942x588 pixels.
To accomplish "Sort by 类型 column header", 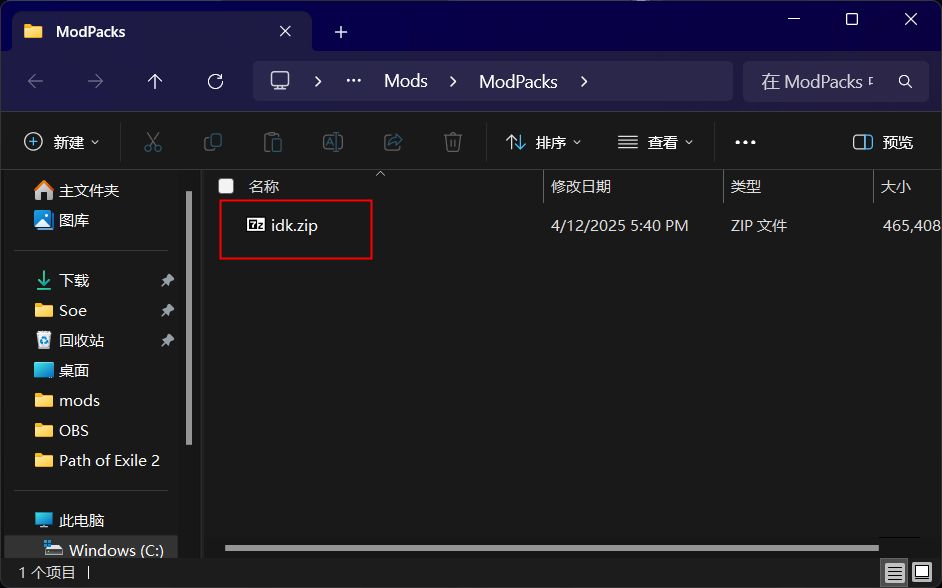I will click(746, 186).
